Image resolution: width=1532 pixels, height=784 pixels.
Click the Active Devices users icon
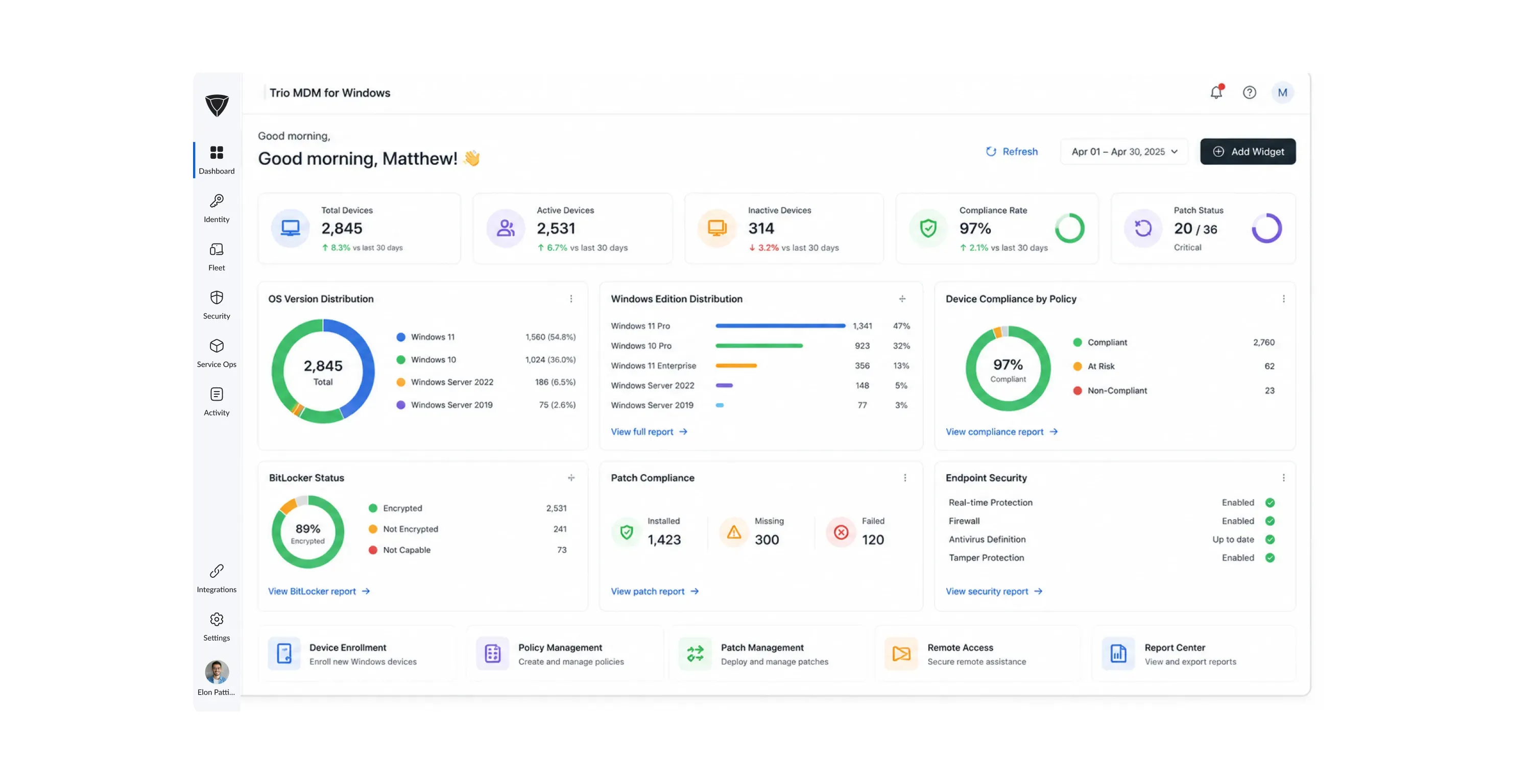pyautogui.click(x=506, y=228)
